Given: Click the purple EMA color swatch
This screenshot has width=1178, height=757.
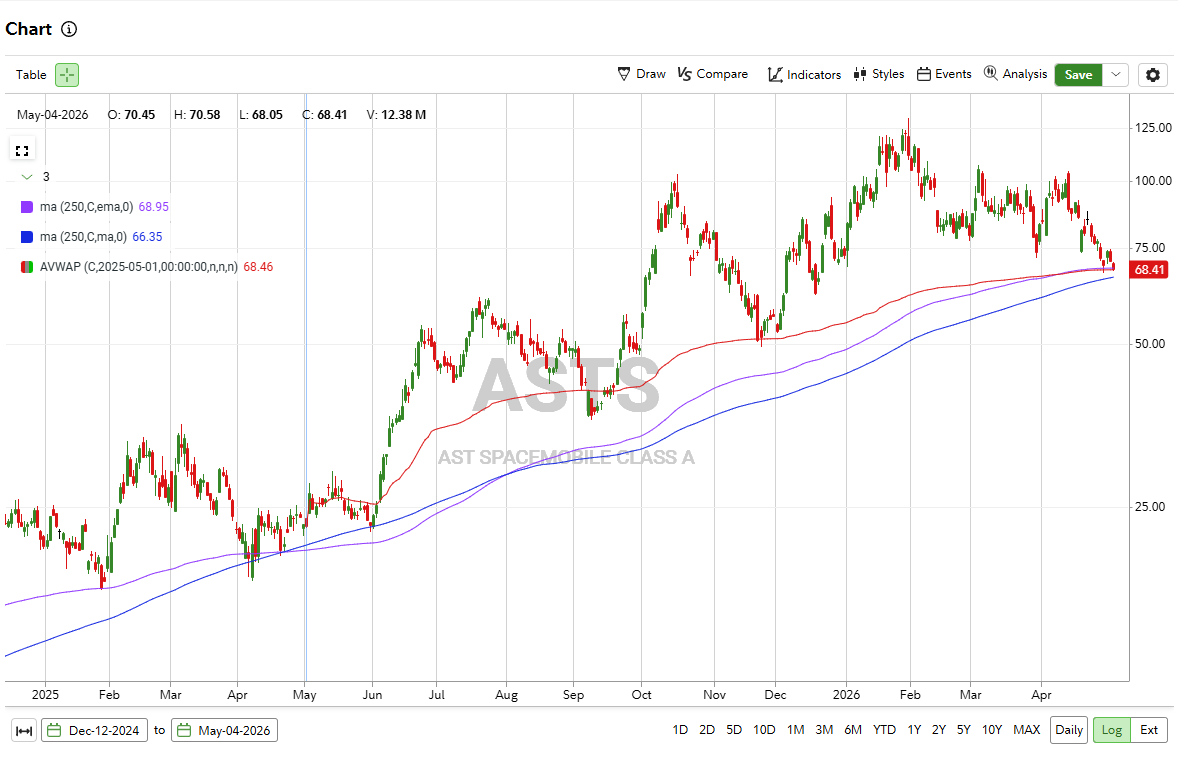Looking at the screenshot, I should 27,207.
